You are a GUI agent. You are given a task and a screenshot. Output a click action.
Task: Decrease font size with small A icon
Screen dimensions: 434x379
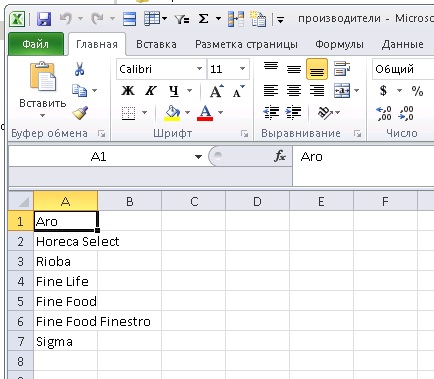pos(238,91)
